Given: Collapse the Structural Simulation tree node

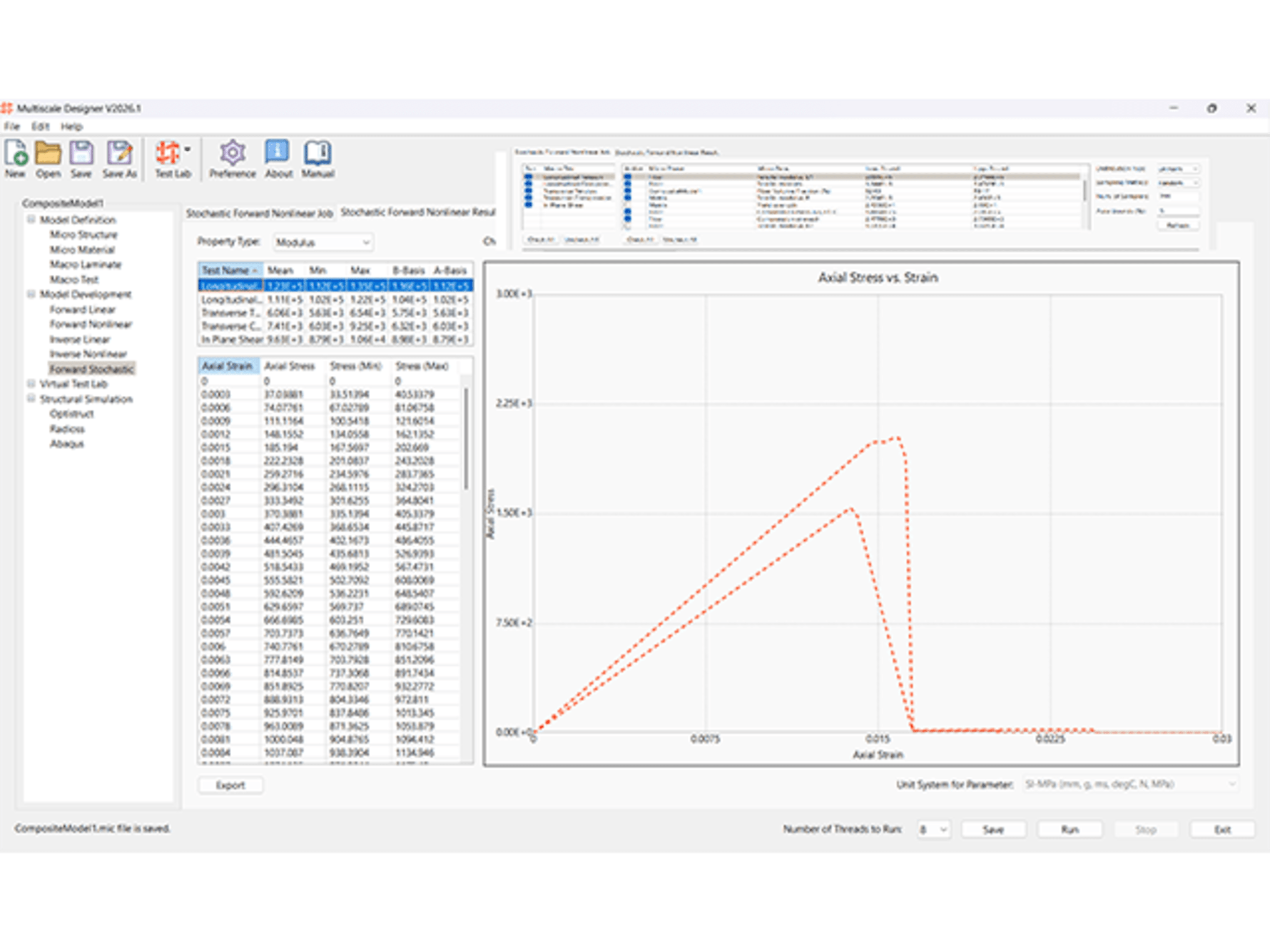Looking at the screenshot, I should pyautogui.click(x=31, y=398).
